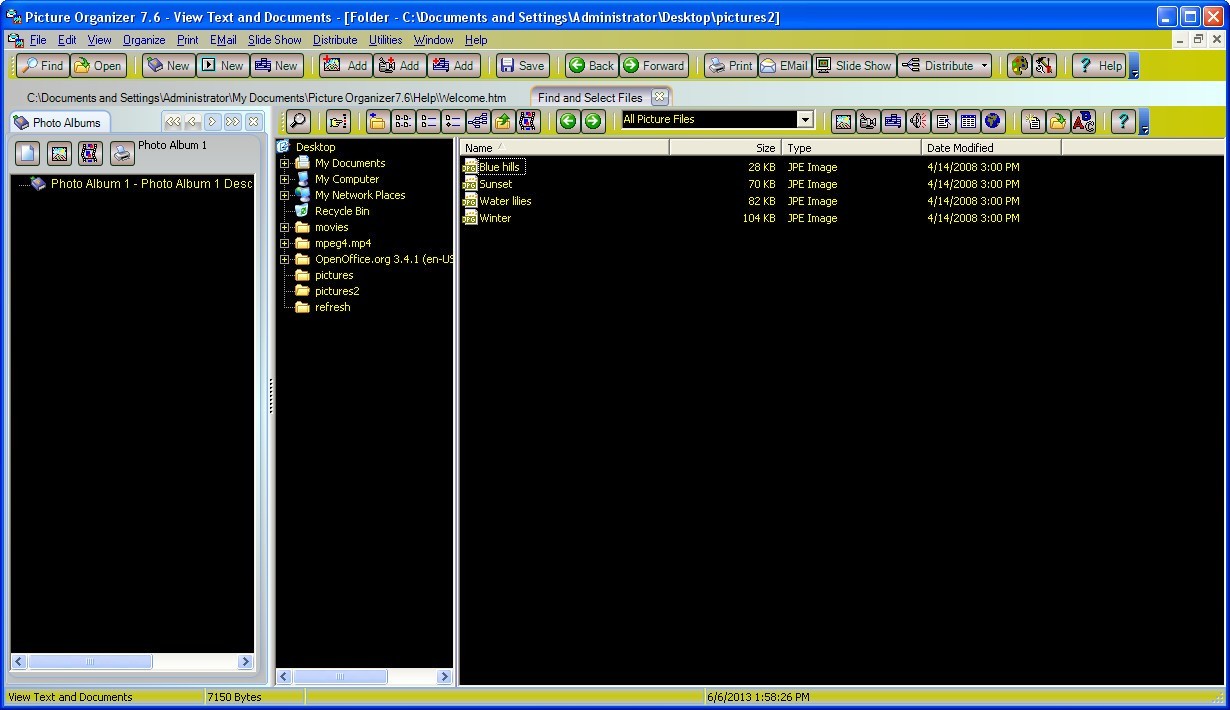This screenshot has width=1230, height=710.
Task: Click the Name column header to sort
Action: pos(480,147)
